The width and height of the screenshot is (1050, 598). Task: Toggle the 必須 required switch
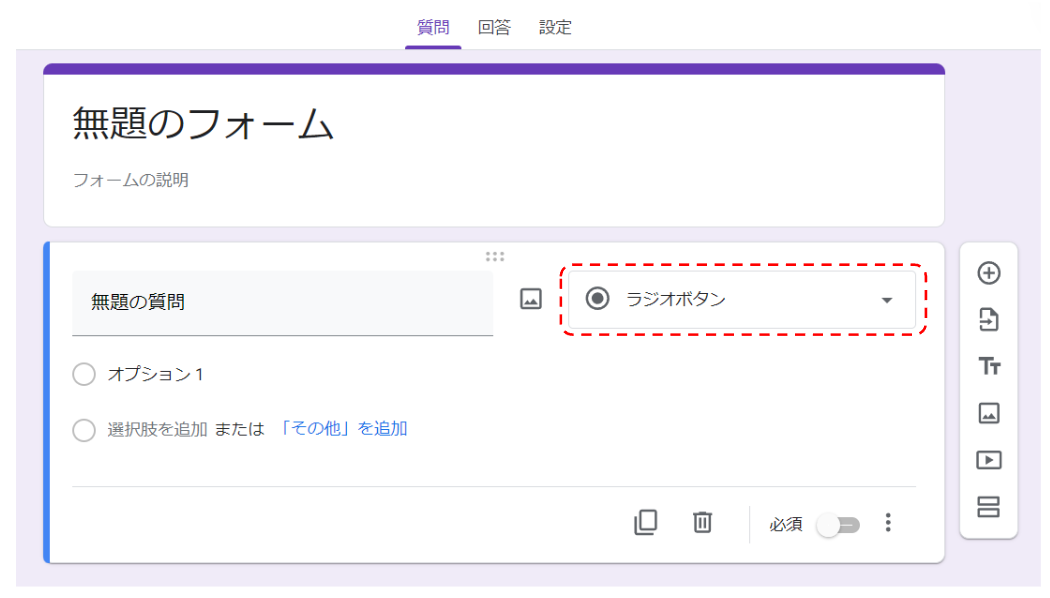(x=838, y=524)
